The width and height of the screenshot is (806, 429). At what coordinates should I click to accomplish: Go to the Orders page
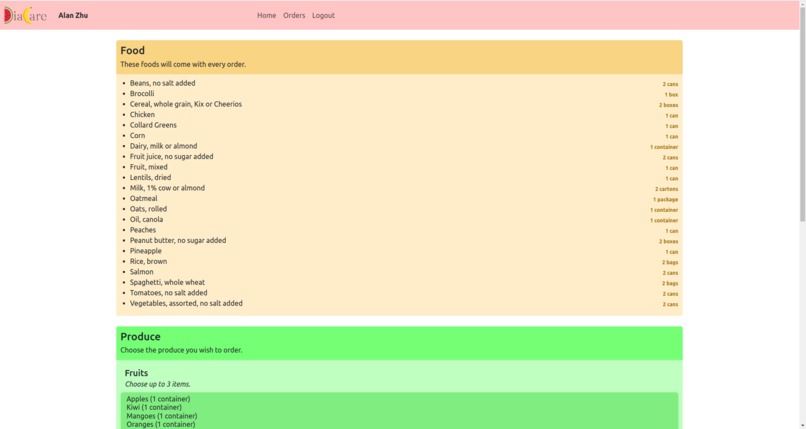click(294, 15)
